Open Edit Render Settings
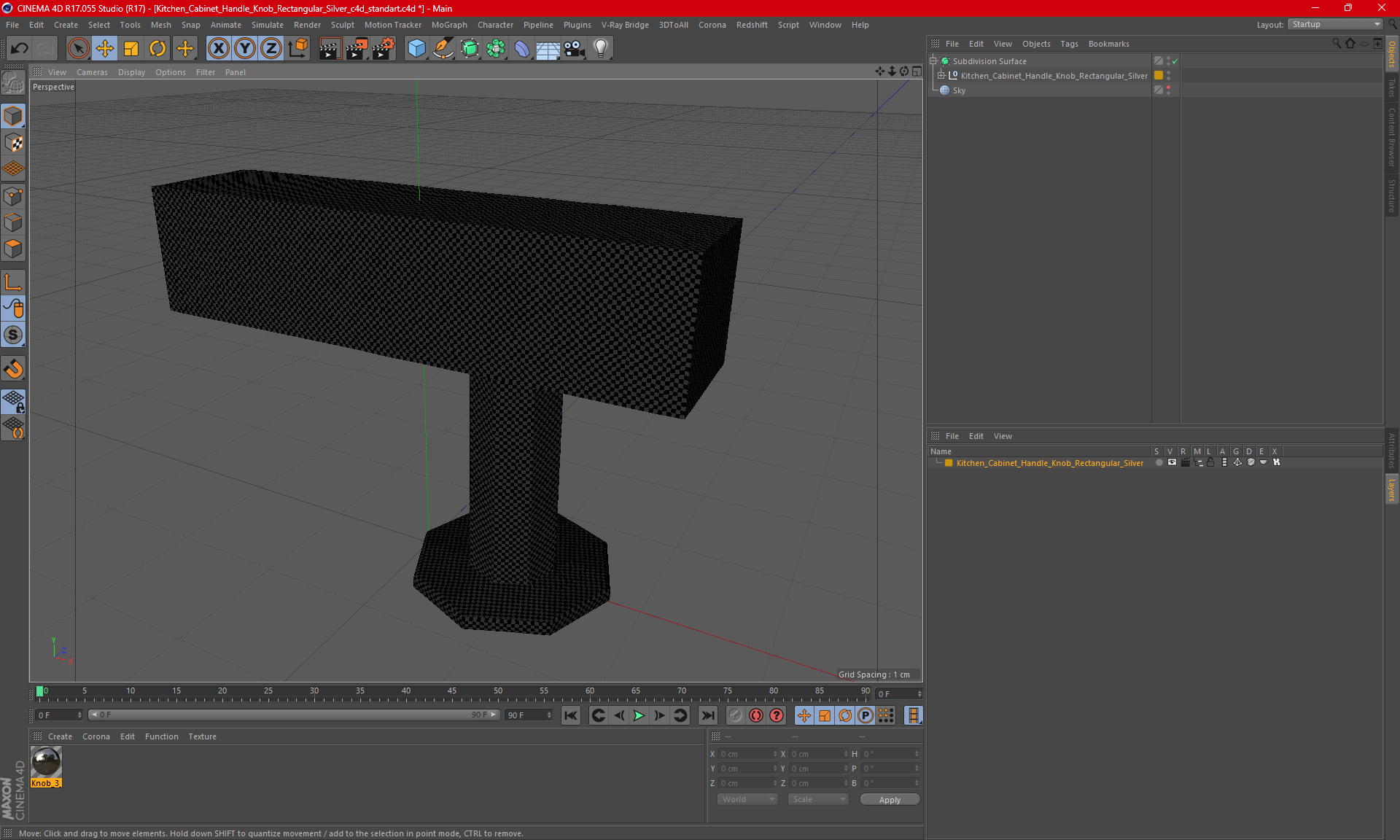 384,49
